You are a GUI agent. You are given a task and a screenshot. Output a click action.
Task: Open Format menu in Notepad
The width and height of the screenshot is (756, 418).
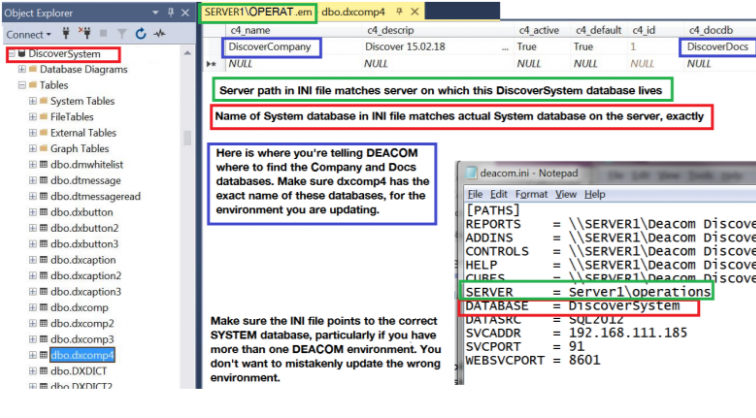[x=531, y=194]
